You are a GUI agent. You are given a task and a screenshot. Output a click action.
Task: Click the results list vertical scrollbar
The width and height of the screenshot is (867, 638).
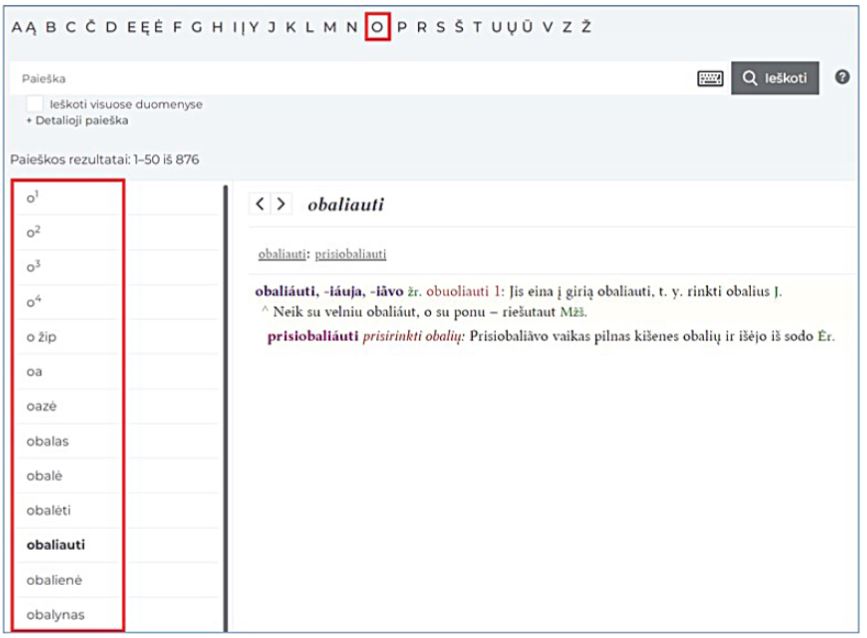(225, 400)
